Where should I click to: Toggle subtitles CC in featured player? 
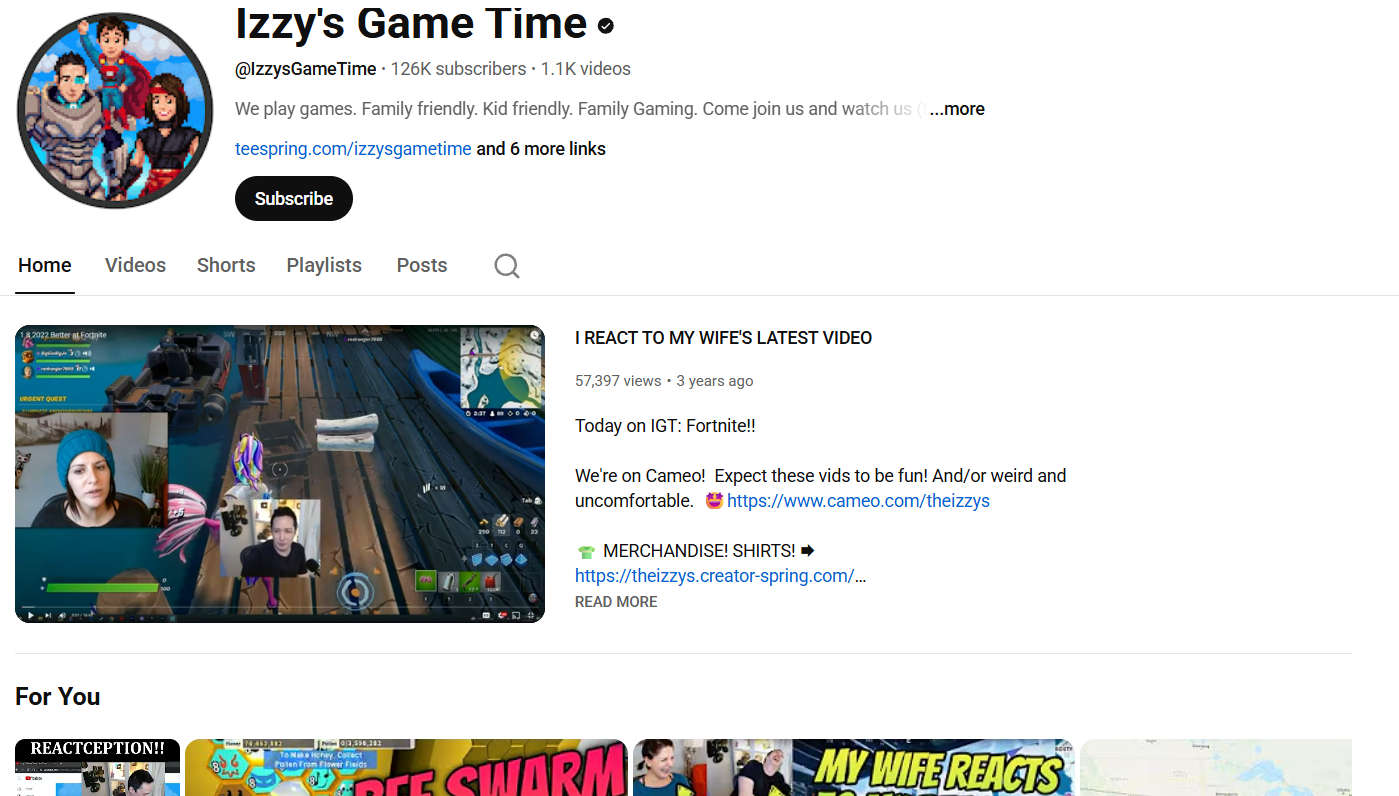tap(486, 615)
